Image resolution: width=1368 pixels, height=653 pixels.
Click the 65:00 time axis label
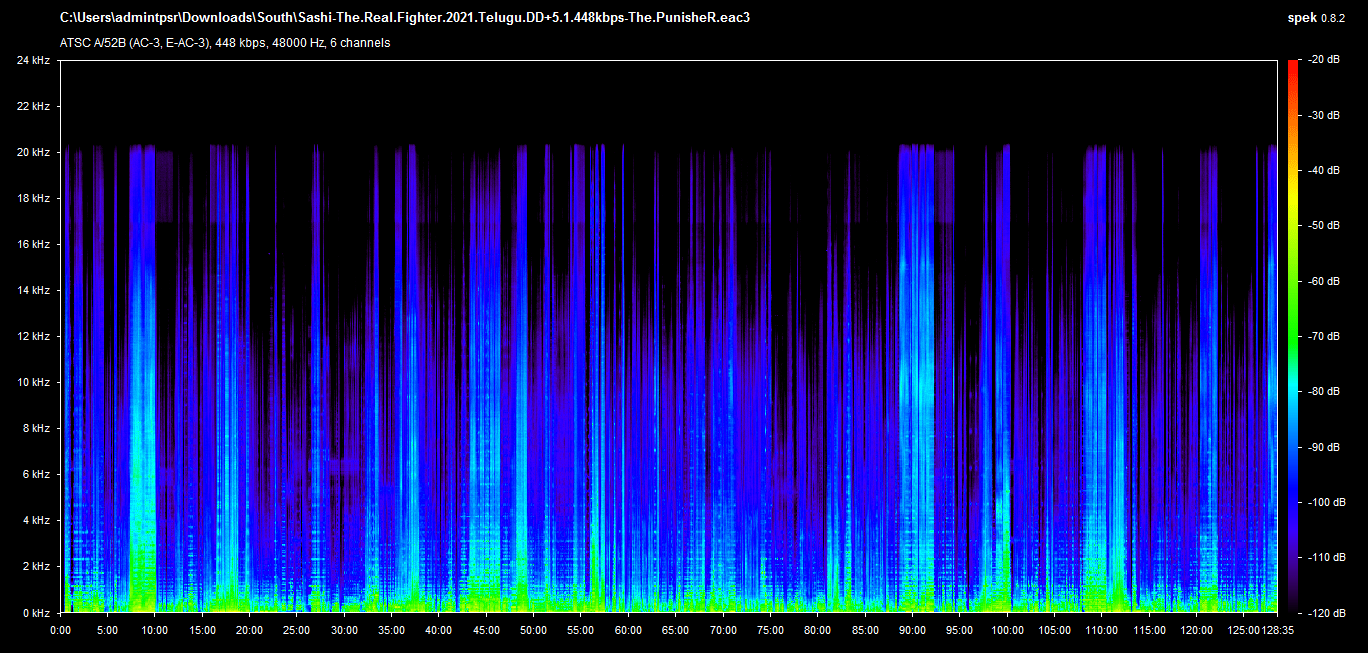coord(676,630)
